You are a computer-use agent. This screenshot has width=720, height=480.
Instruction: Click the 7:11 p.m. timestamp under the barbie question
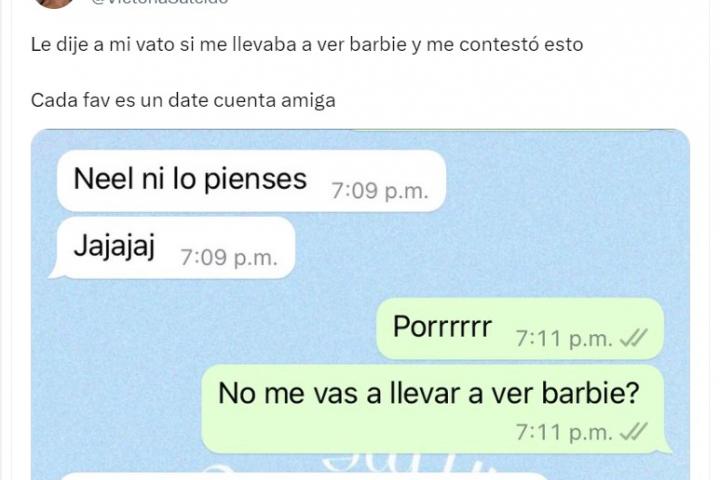(x=564, y=432)
